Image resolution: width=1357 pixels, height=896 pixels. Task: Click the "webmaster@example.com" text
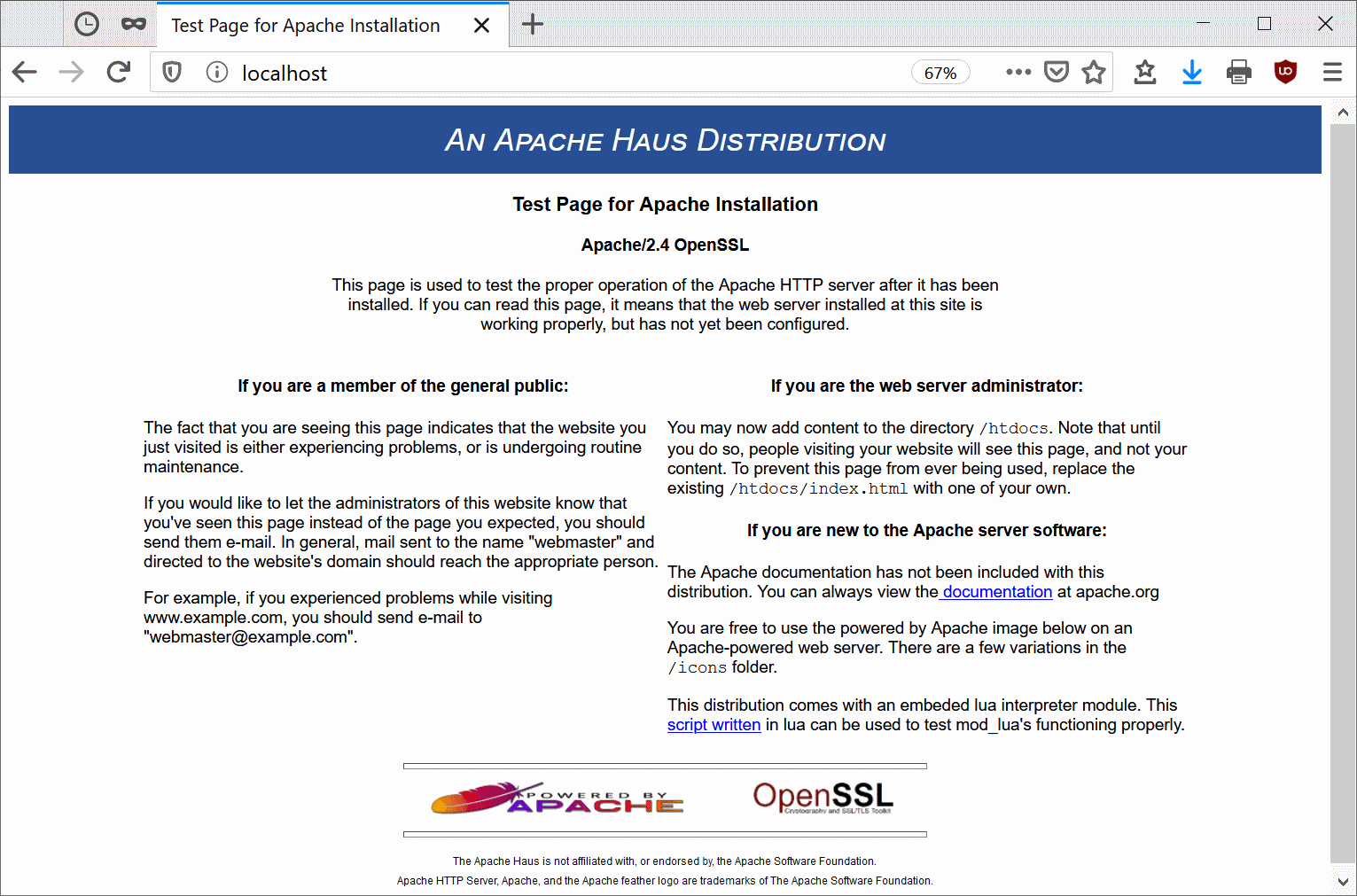pyautogui.click(x=250, y=637)
